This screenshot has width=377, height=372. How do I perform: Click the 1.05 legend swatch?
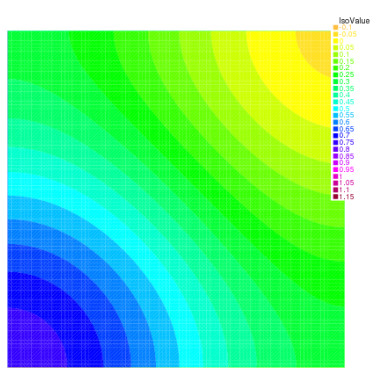[335, 183]
